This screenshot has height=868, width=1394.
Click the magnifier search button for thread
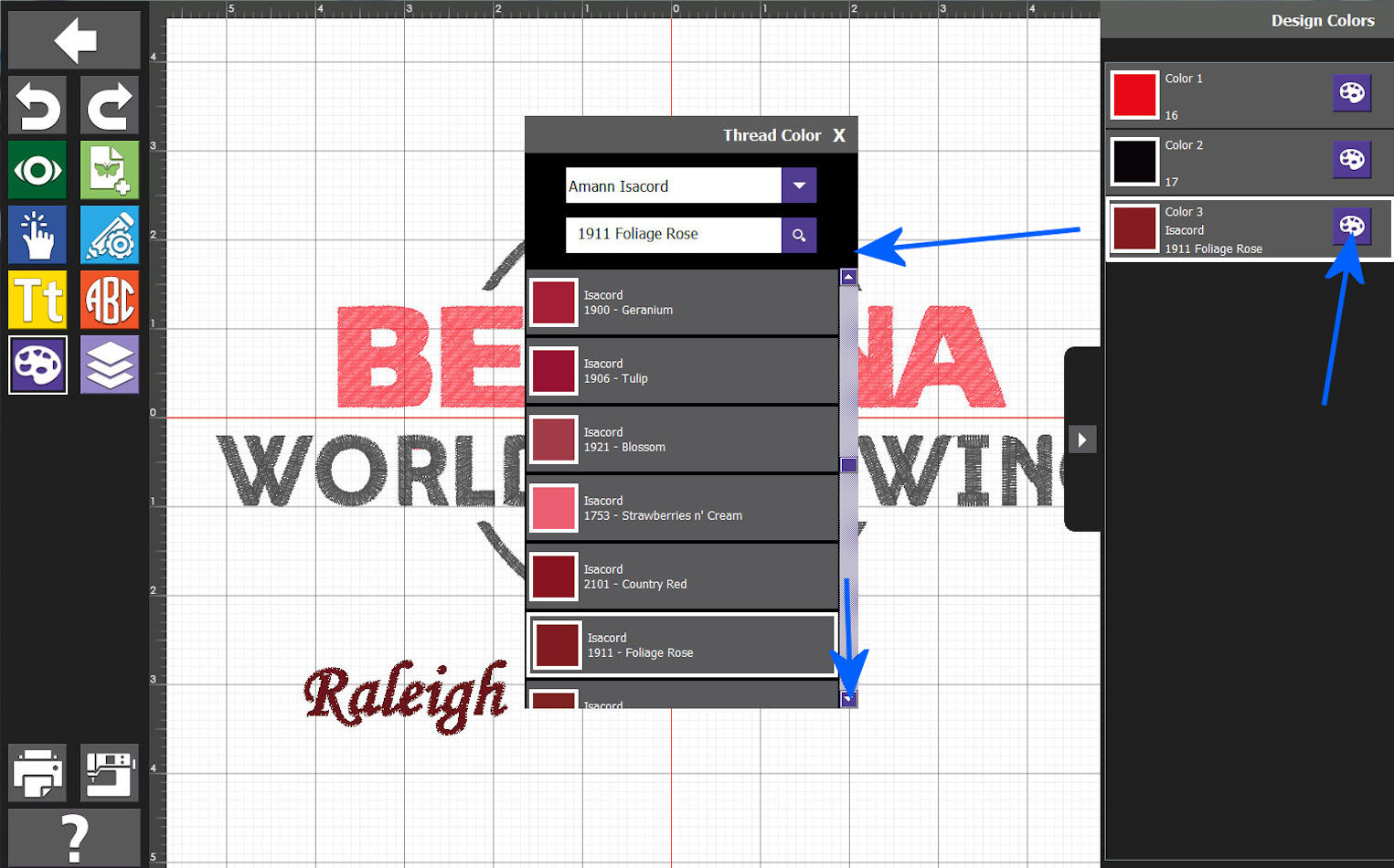[x=799, y=235]
